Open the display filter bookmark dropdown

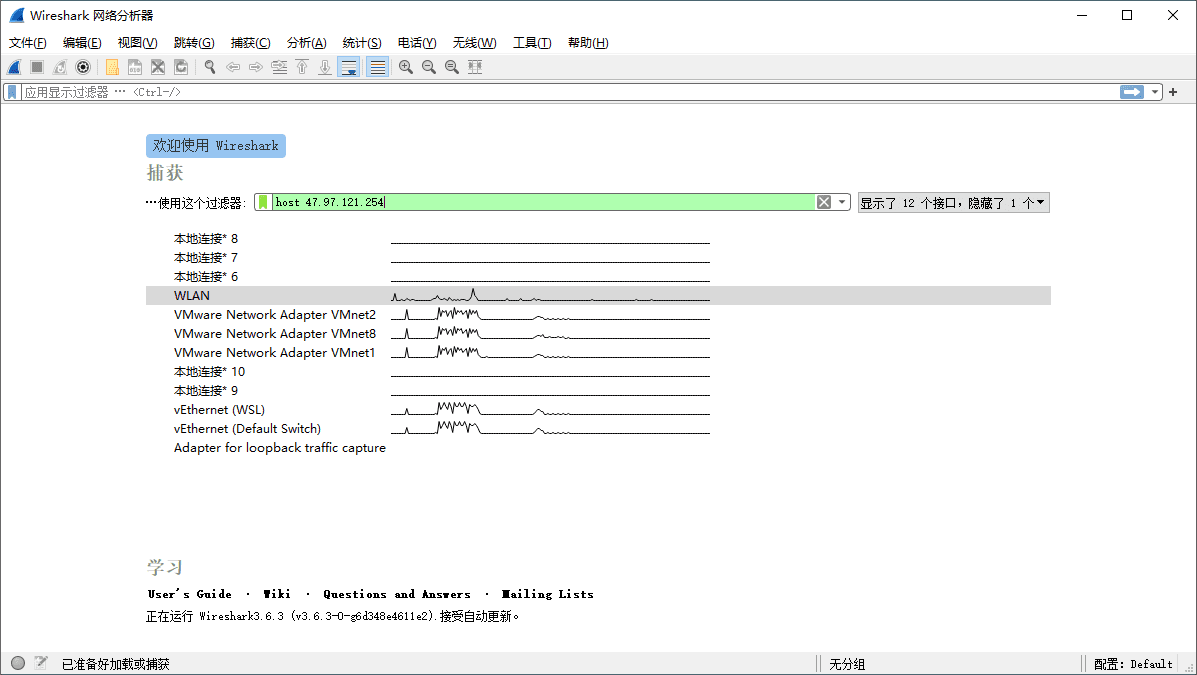(x=10, y=91)
